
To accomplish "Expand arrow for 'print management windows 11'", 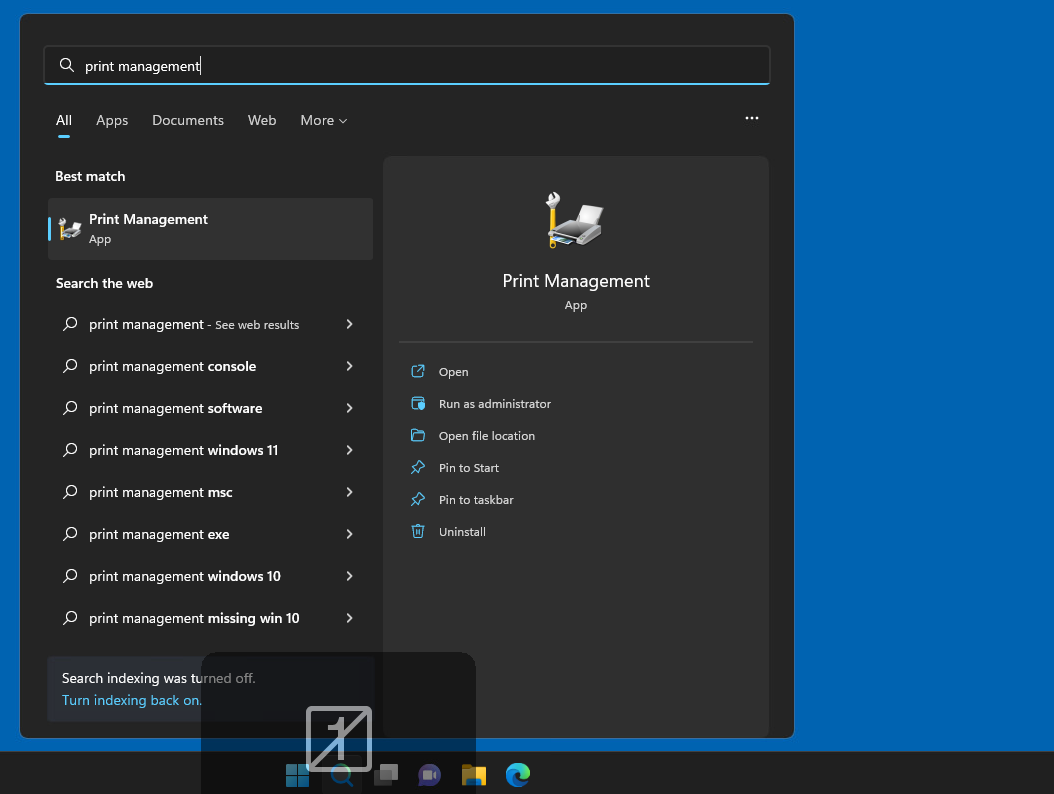I will pos(350,450).
